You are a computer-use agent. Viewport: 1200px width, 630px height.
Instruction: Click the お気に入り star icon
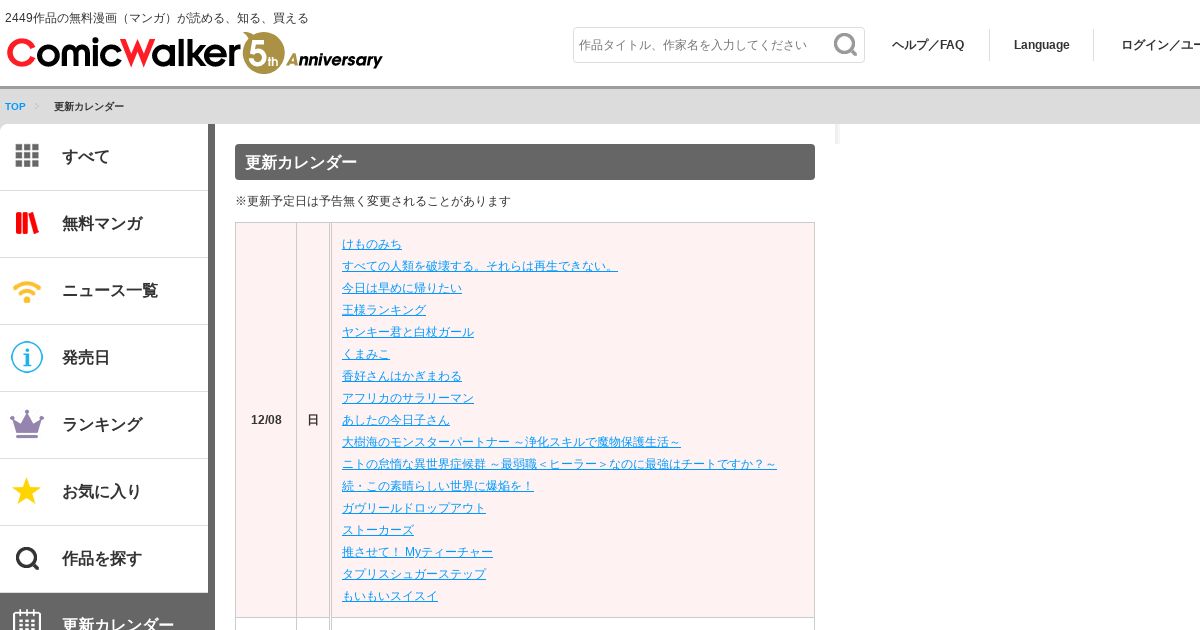27,491
